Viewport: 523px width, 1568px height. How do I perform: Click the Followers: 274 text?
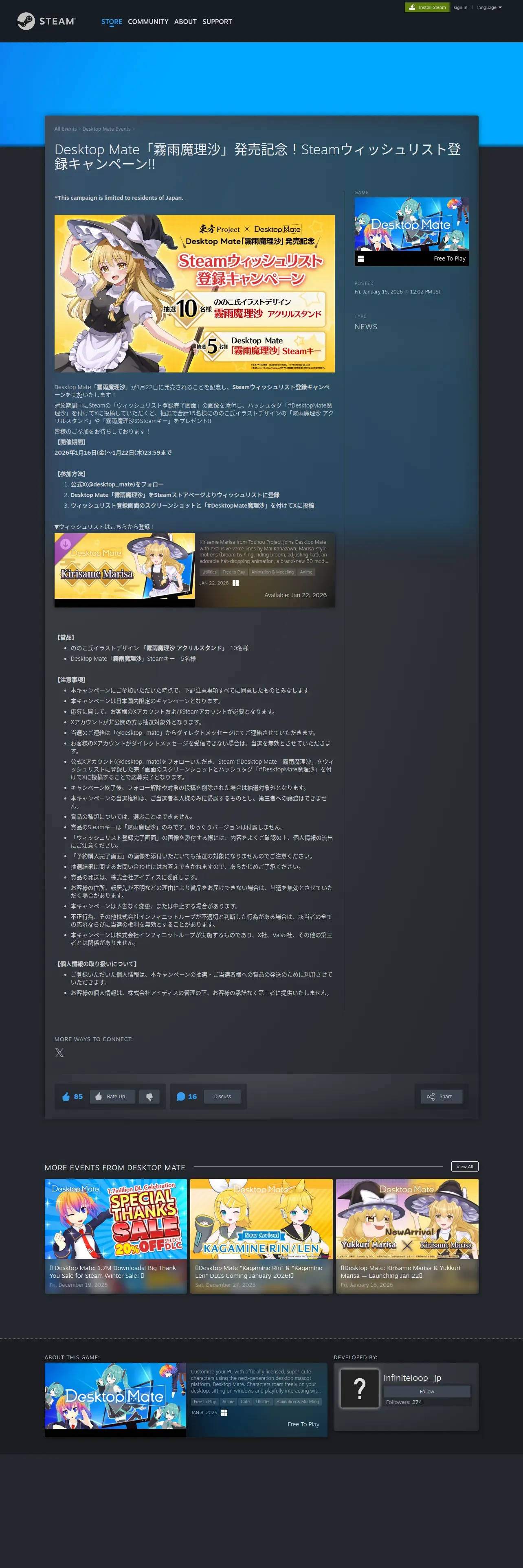coord(404,1402)
